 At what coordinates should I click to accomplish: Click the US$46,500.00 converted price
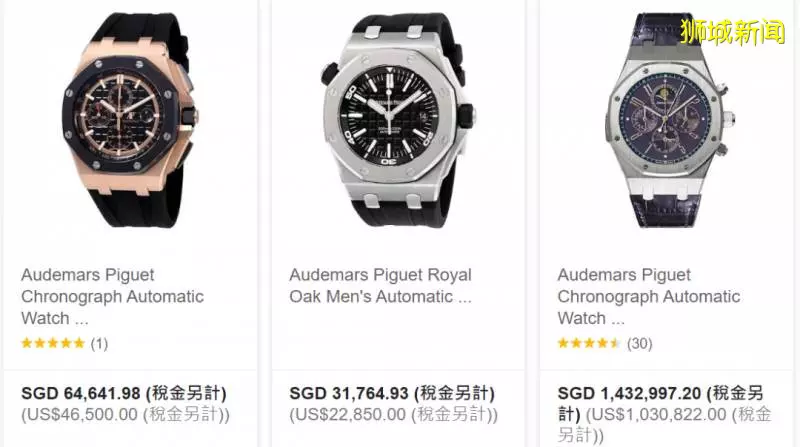click(x=82, y=414)
